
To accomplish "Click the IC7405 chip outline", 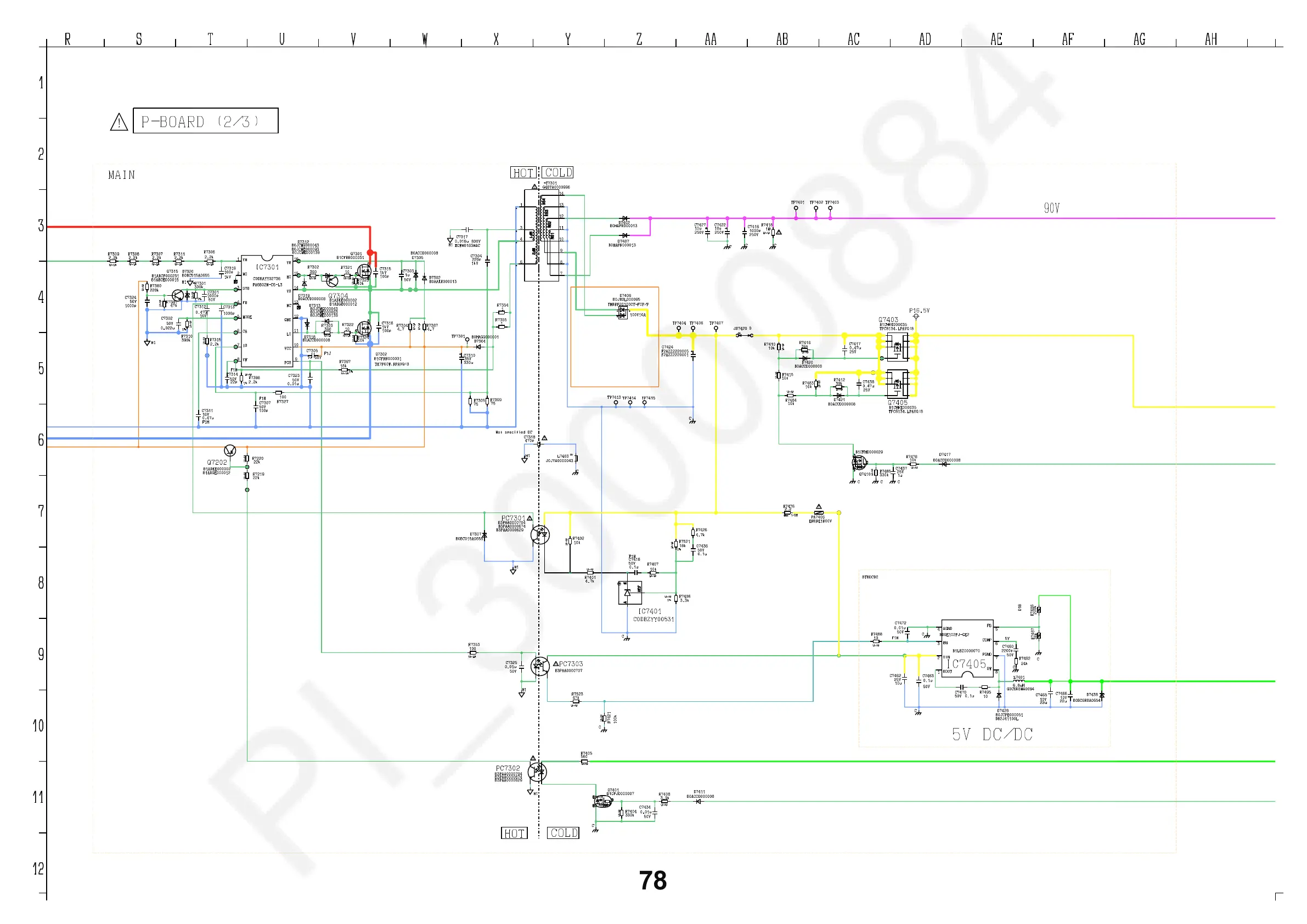I will click(967, 649).
